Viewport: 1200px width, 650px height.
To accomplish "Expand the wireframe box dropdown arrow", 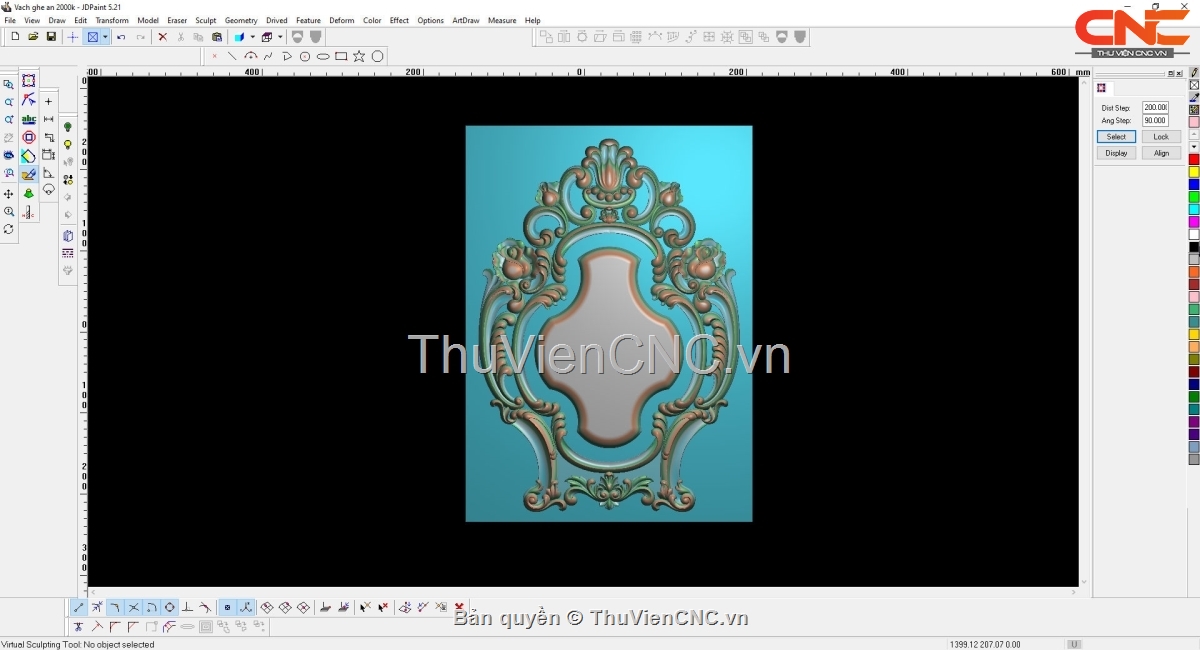I will pos(280,37).
